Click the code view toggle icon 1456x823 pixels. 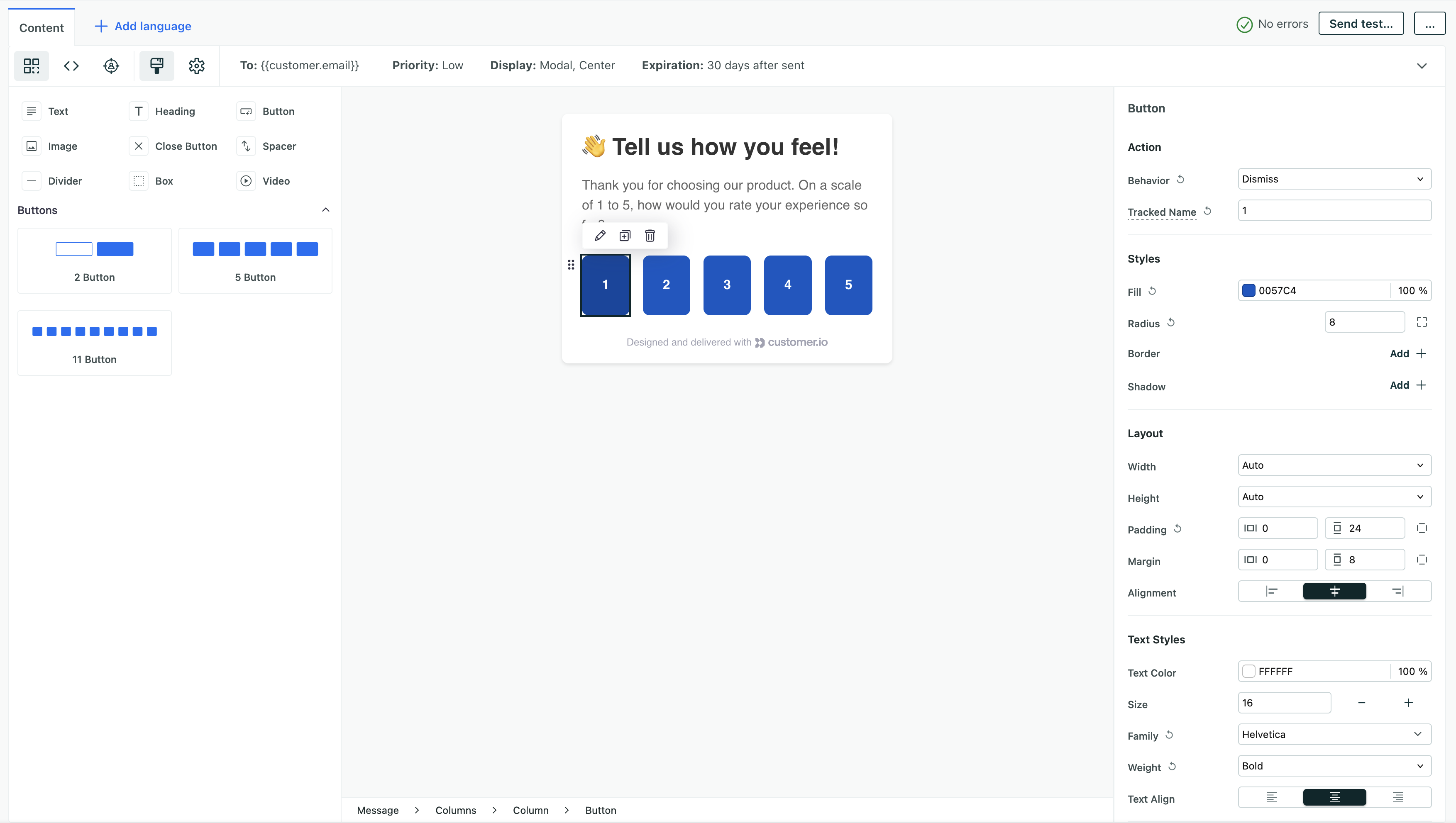[71, 65]
